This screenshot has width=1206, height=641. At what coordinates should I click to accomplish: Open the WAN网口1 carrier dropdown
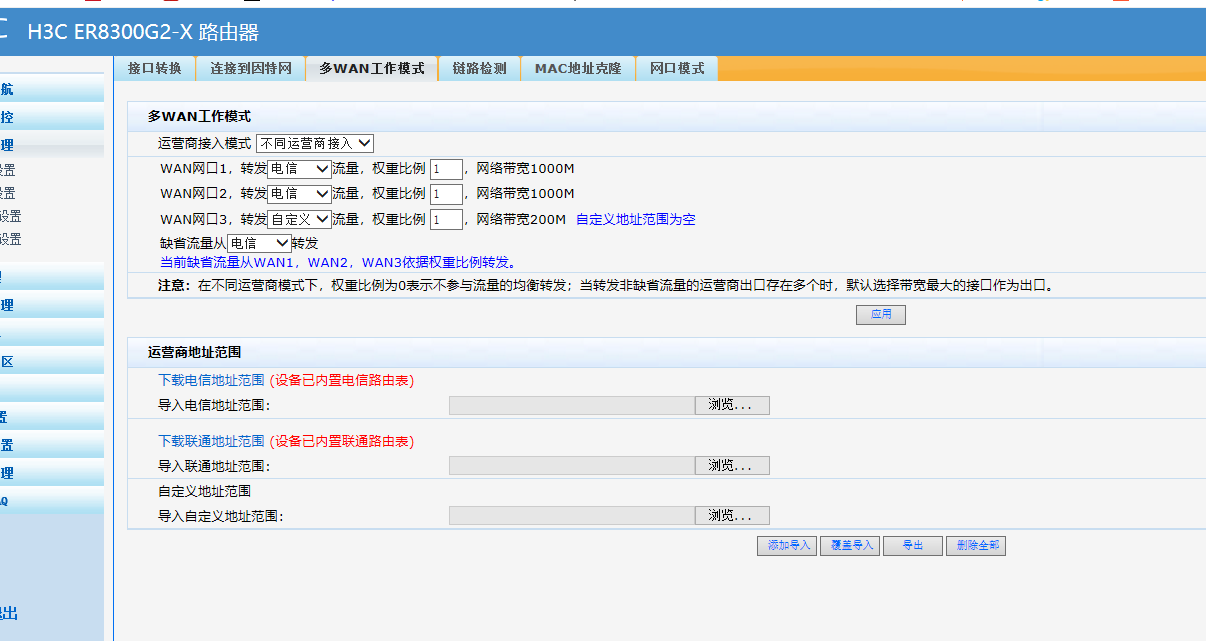point(299,169)
